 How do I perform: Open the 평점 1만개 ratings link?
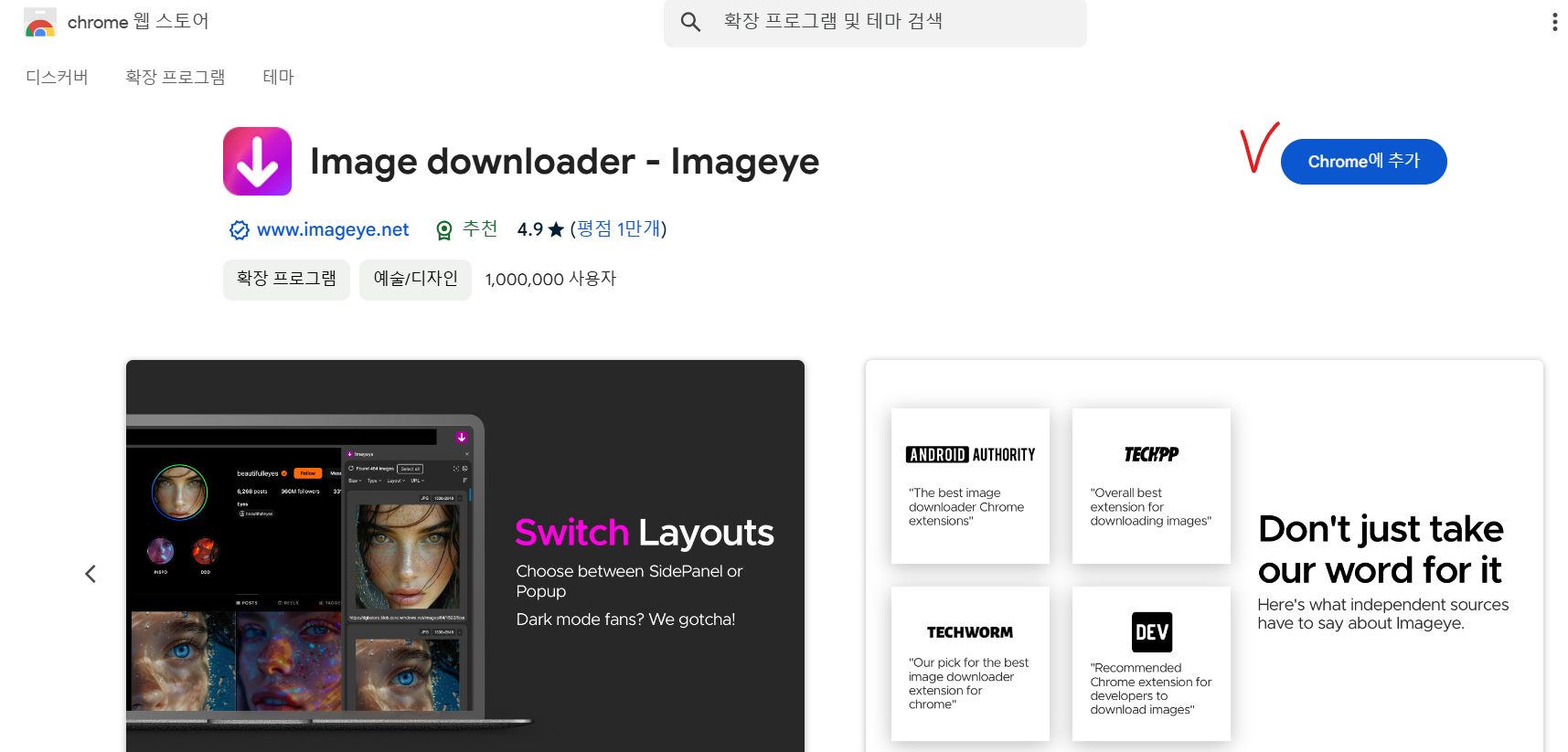coord(619,228)
